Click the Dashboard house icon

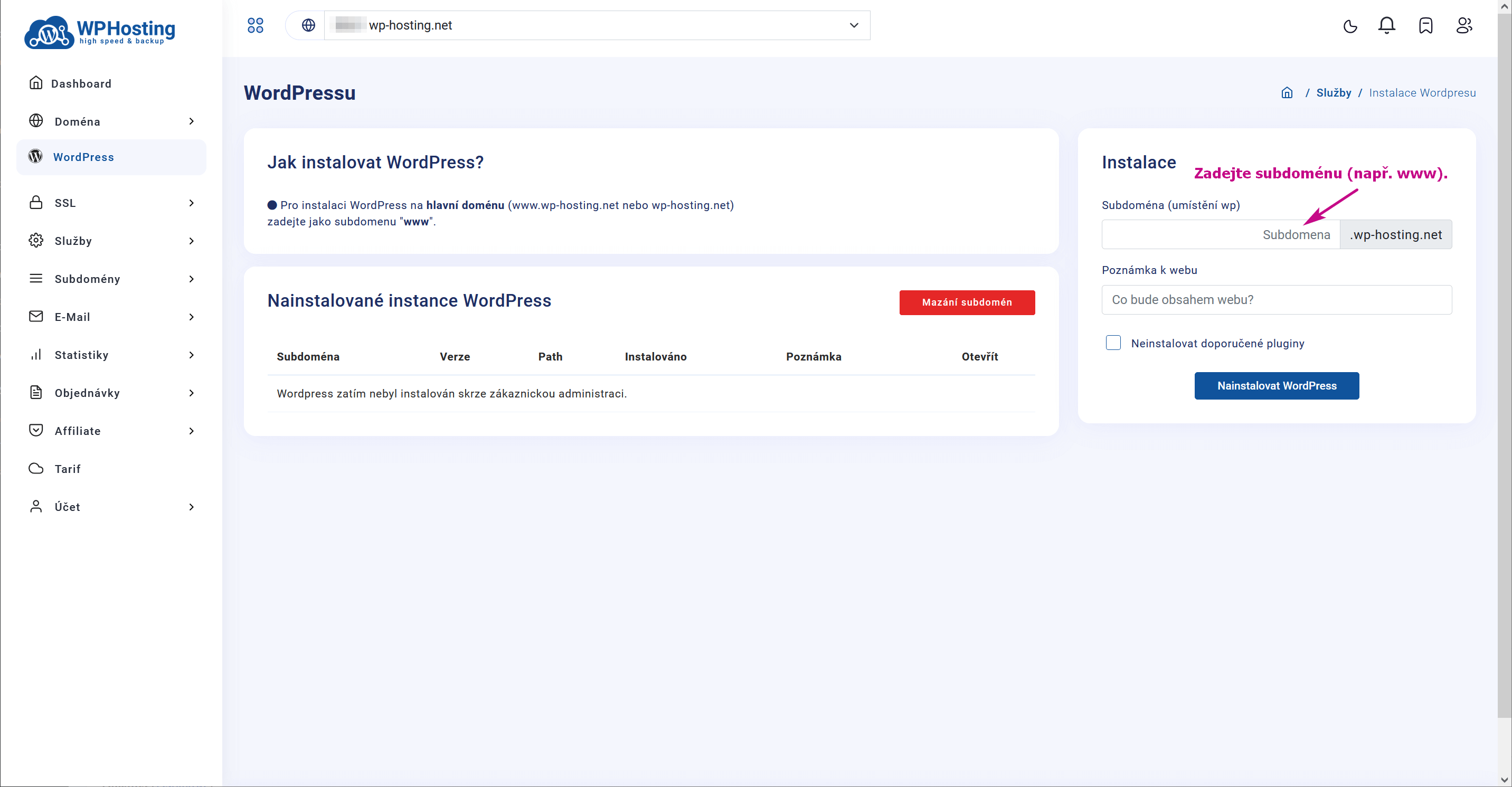[36, 83]
